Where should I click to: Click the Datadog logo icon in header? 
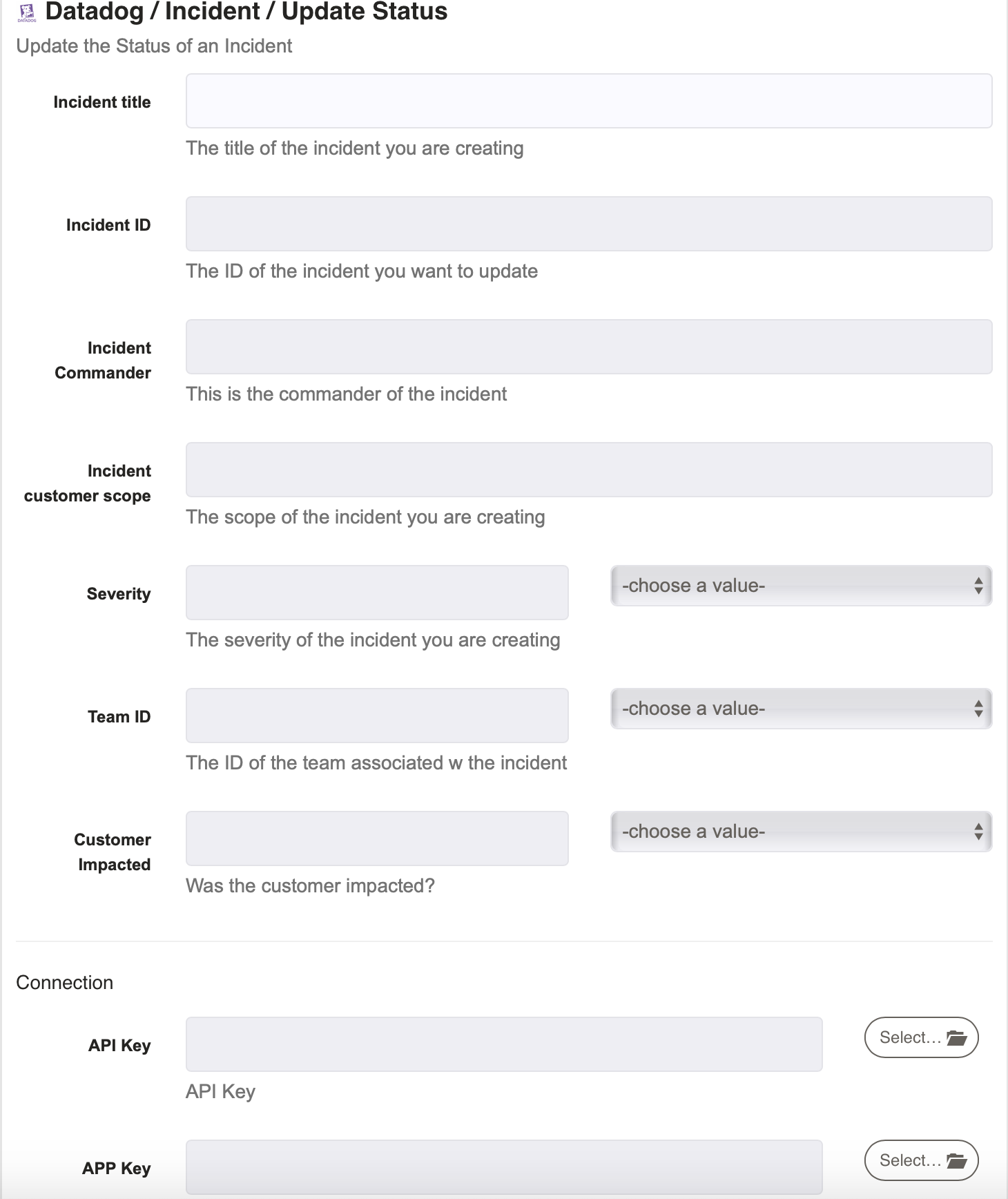[27, 13]
